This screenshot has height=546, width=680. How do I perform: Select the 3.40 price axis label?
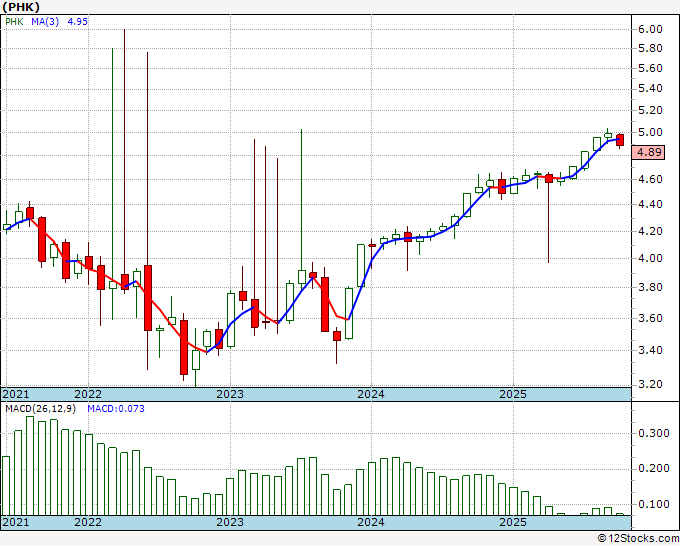pos(650,350)
